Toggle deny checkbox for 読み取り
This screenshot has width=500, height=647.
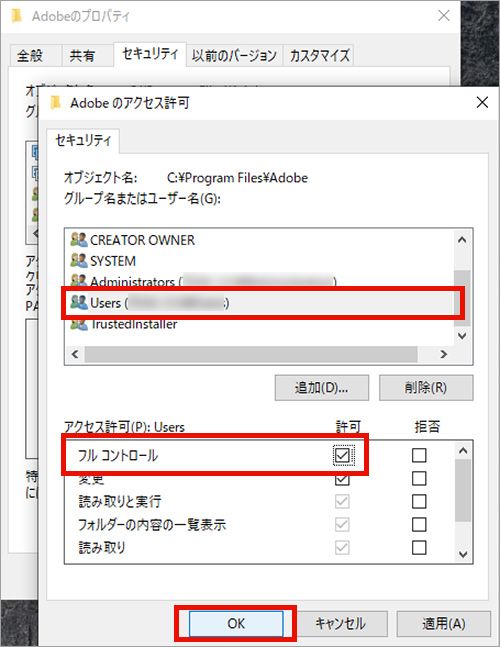click(x=419, y=548)
